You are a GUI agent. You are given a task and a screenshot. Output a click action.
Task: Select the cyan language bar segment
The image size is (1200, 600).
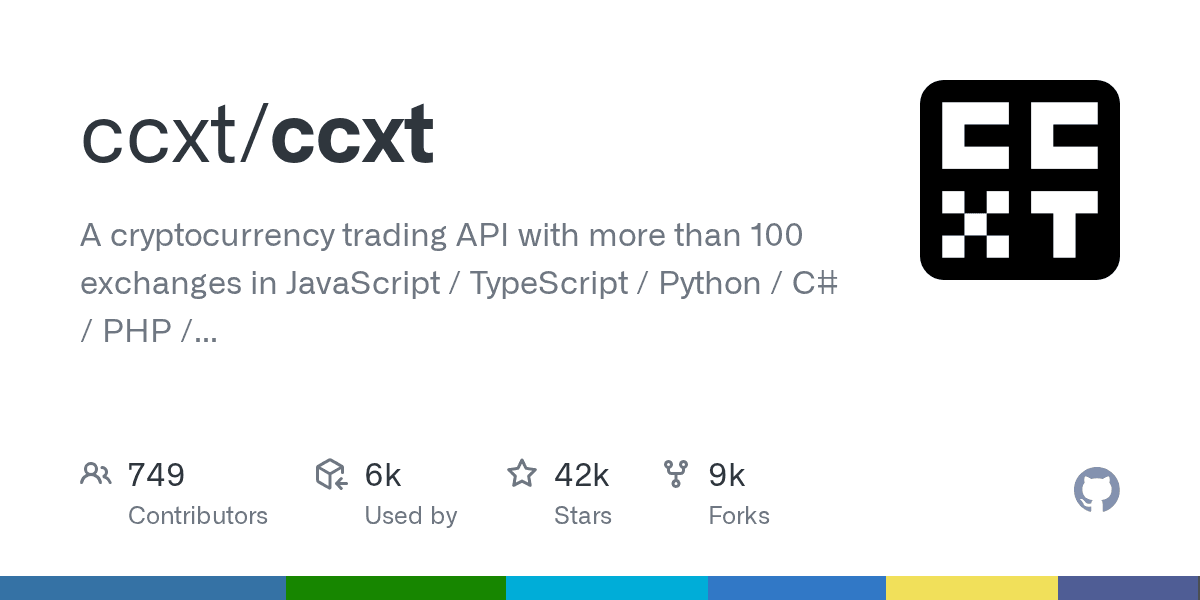606,588
